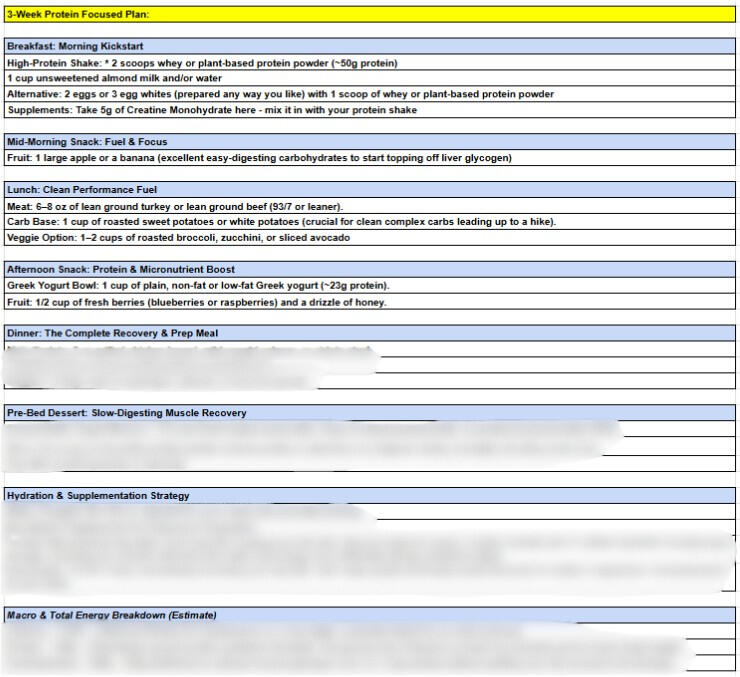The image size is (740, 677).
Task: Select the '3-Week Protein Focused Plan:' title cell
Action: tap(370, 14)
